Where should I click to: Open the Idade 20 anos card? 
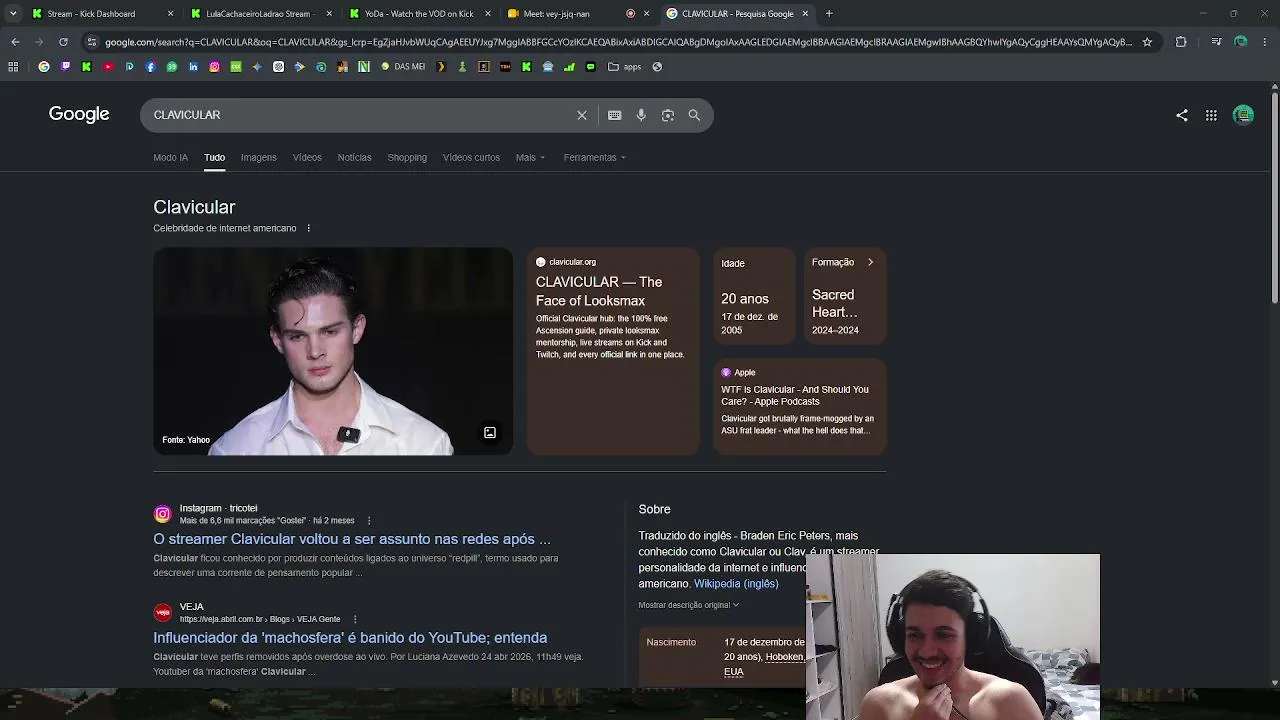[754, 297]
